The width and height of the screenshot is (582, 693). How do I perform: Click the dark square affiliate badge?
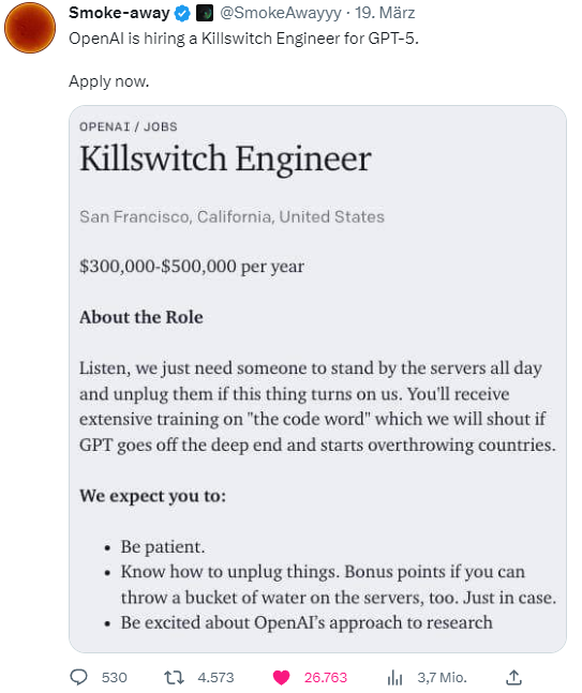(204, 13)
